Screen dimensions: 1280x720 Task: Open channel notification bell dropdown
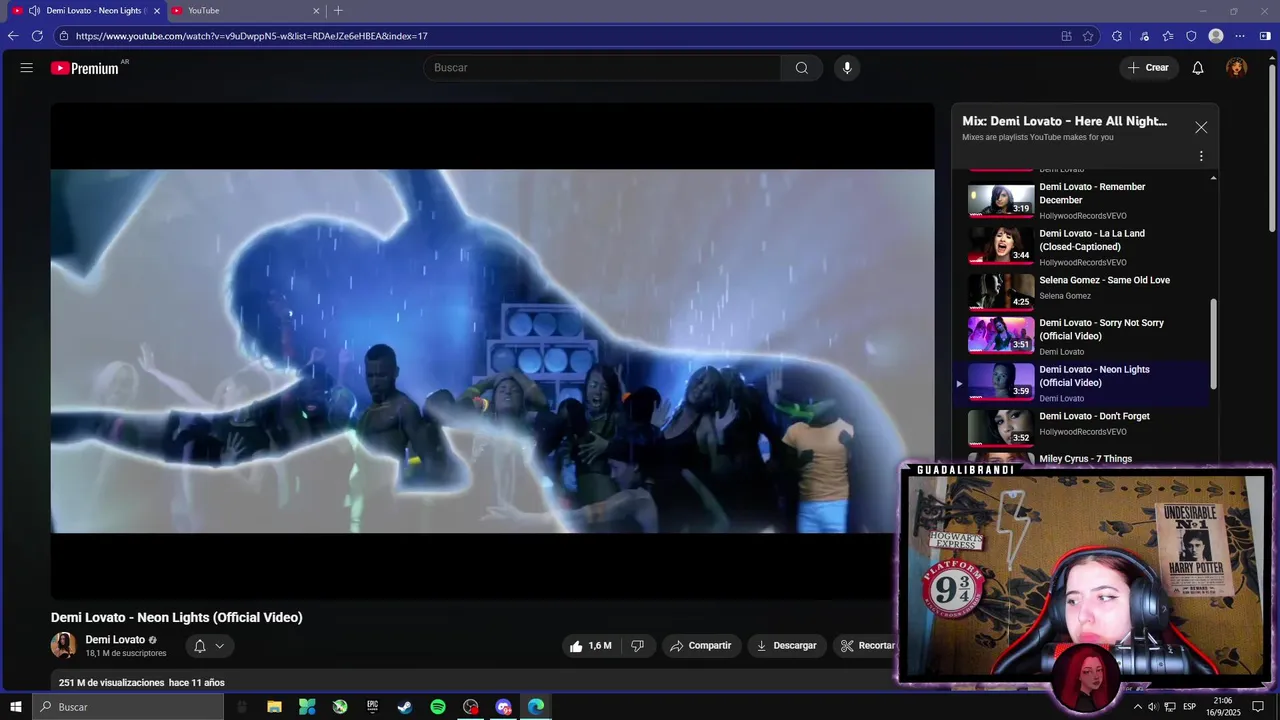coord(210,646)
